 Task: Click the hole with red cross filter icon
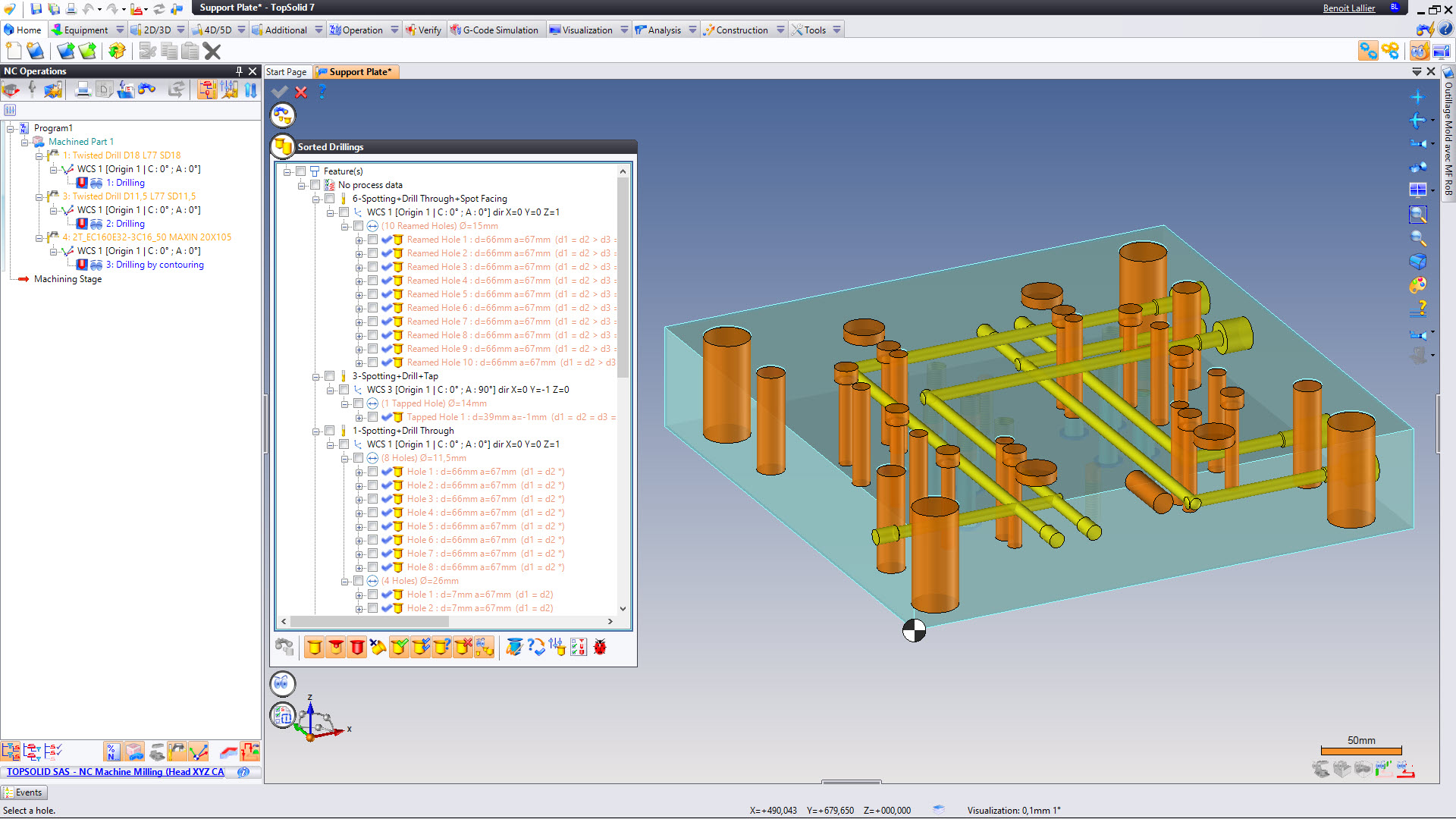tap(463, 647)
